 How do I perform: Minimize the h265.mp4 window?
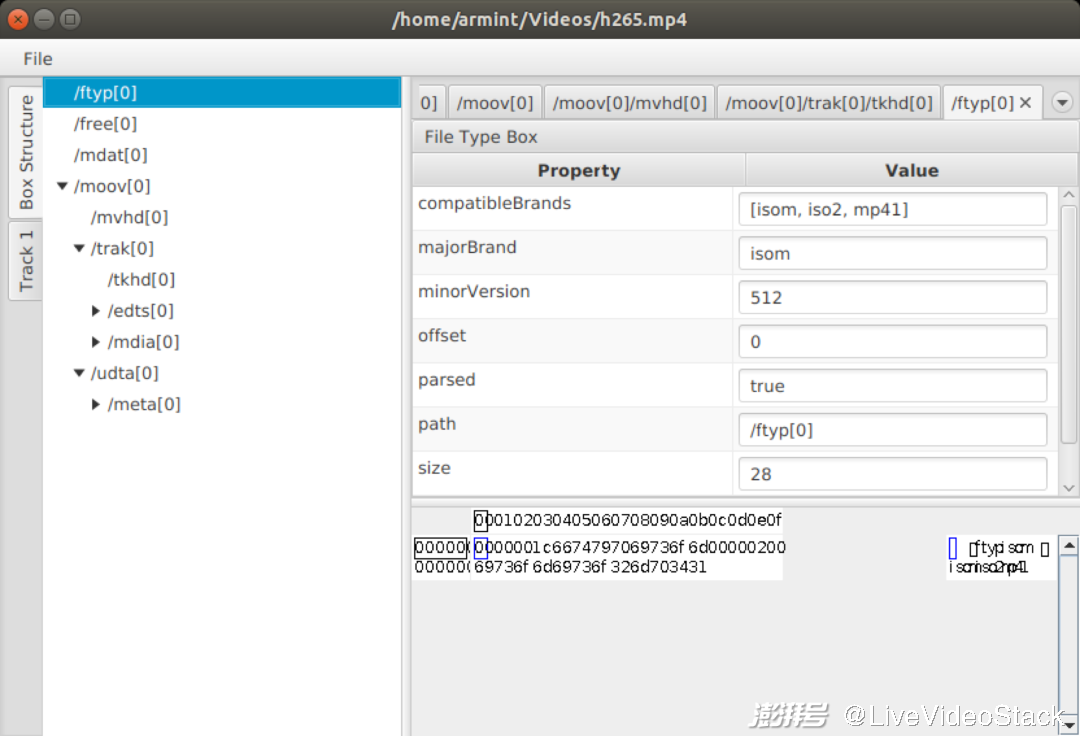coord(44,19)
